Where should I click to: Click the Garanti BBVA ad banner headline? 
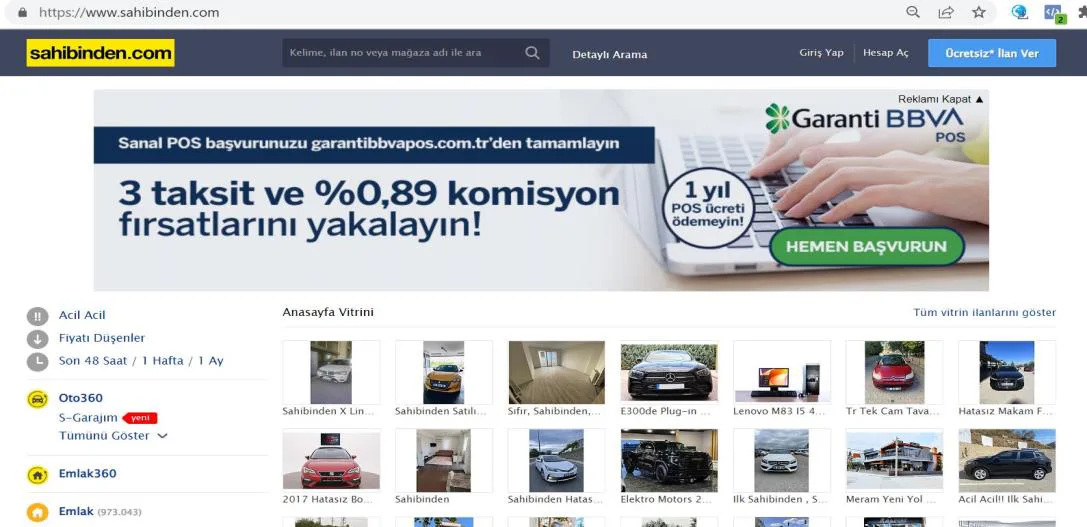pyautogui.click(x=369, y=209)
